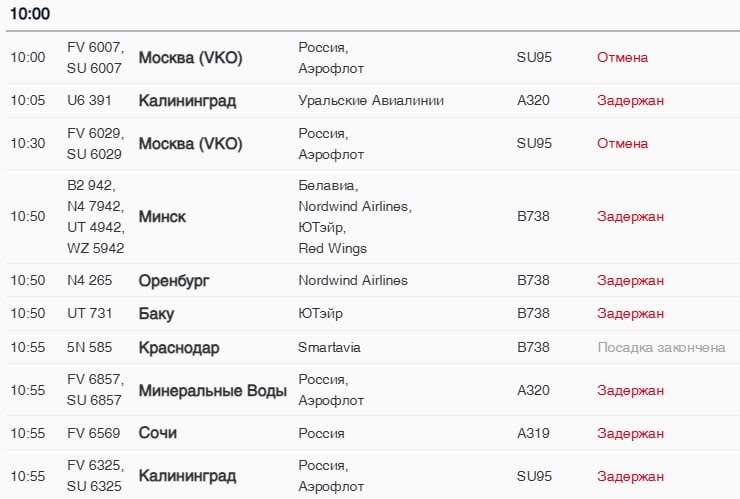Image resolution: width=740 pixels, height=499 pixels.
Task: Open the 10:30 Москва (VKO) flight
Action: pos(190,144)
